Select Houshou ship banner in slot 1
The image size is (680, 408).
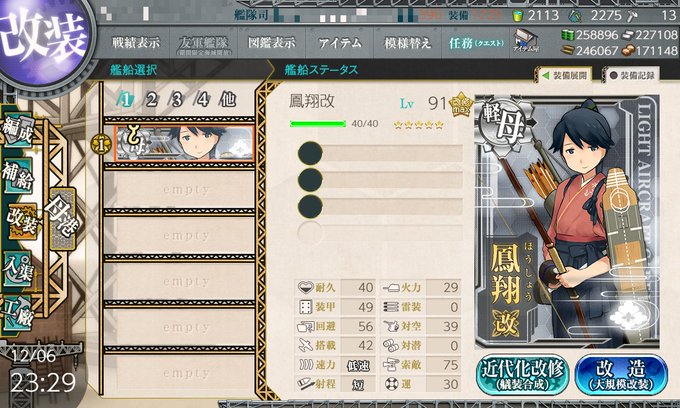click(184, 144)
